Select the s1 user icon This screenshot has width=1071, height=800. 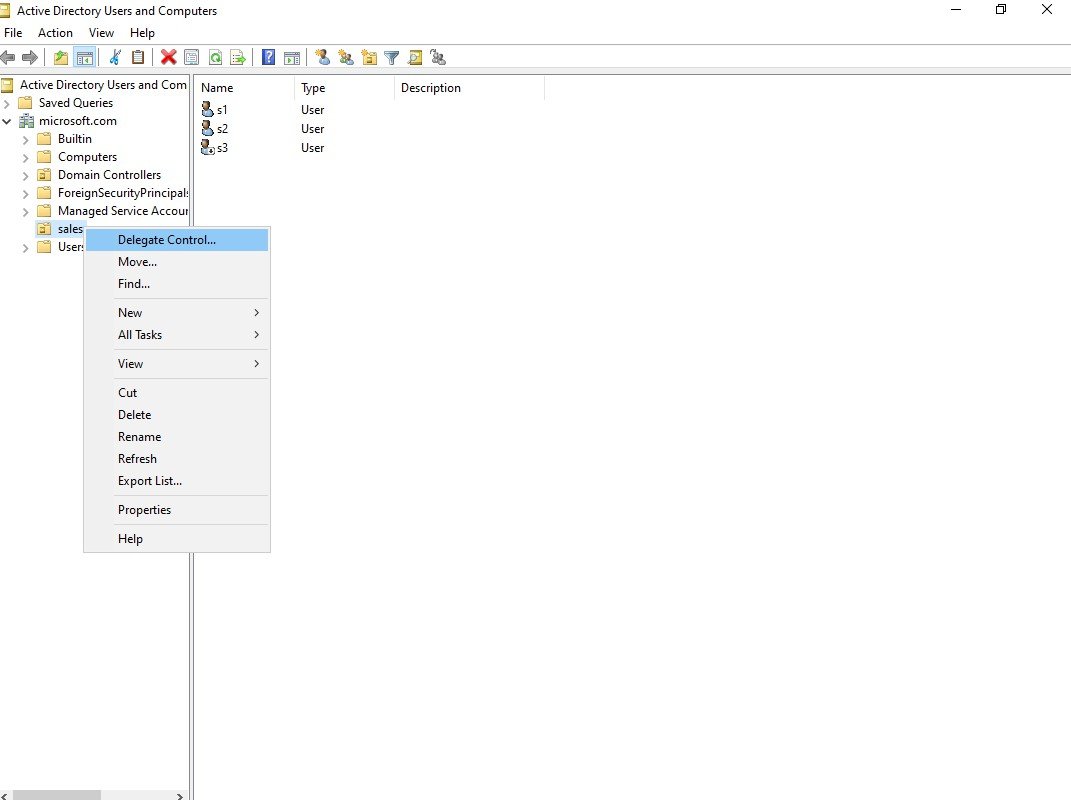coord(208,109)
